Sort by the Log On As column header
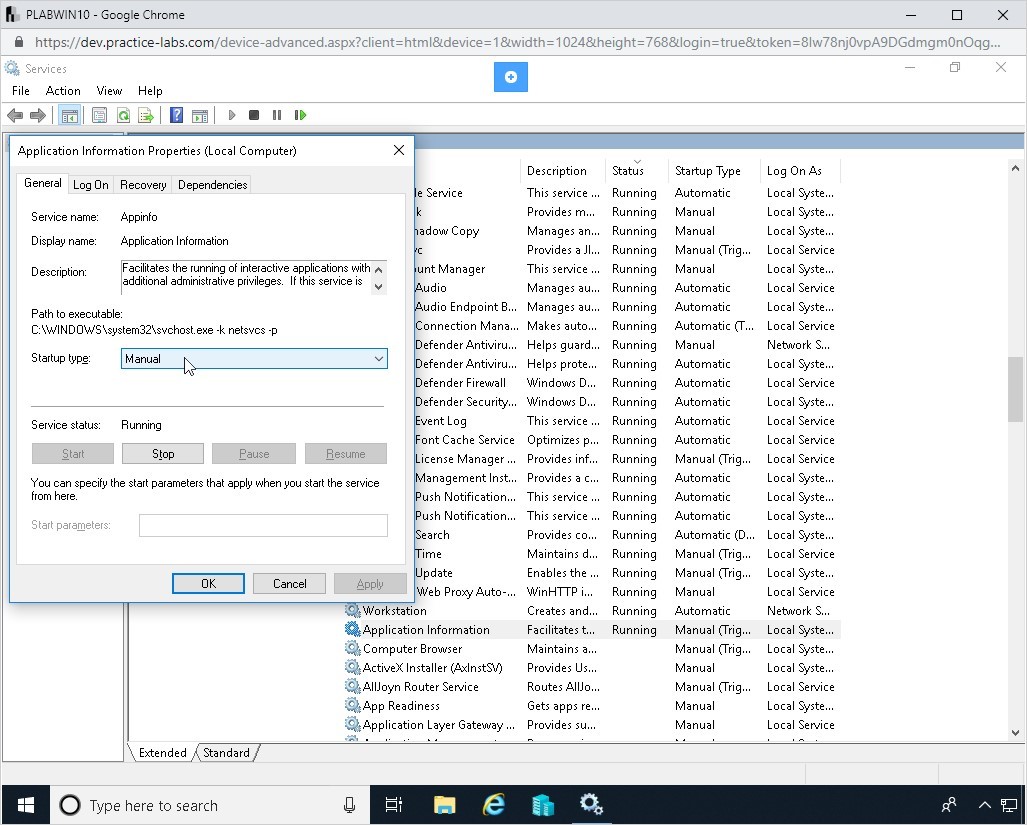1027x825 pixels. pyautogui.click(x=800, y=171)
